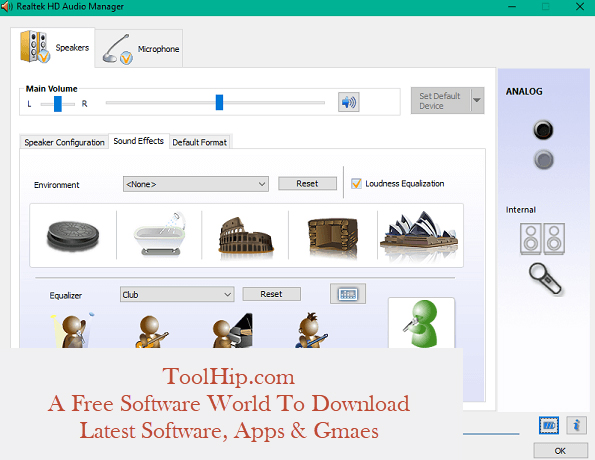Open the Speaker Configuration tab
This screenshot has width=595, height=460.
point(64,142)
